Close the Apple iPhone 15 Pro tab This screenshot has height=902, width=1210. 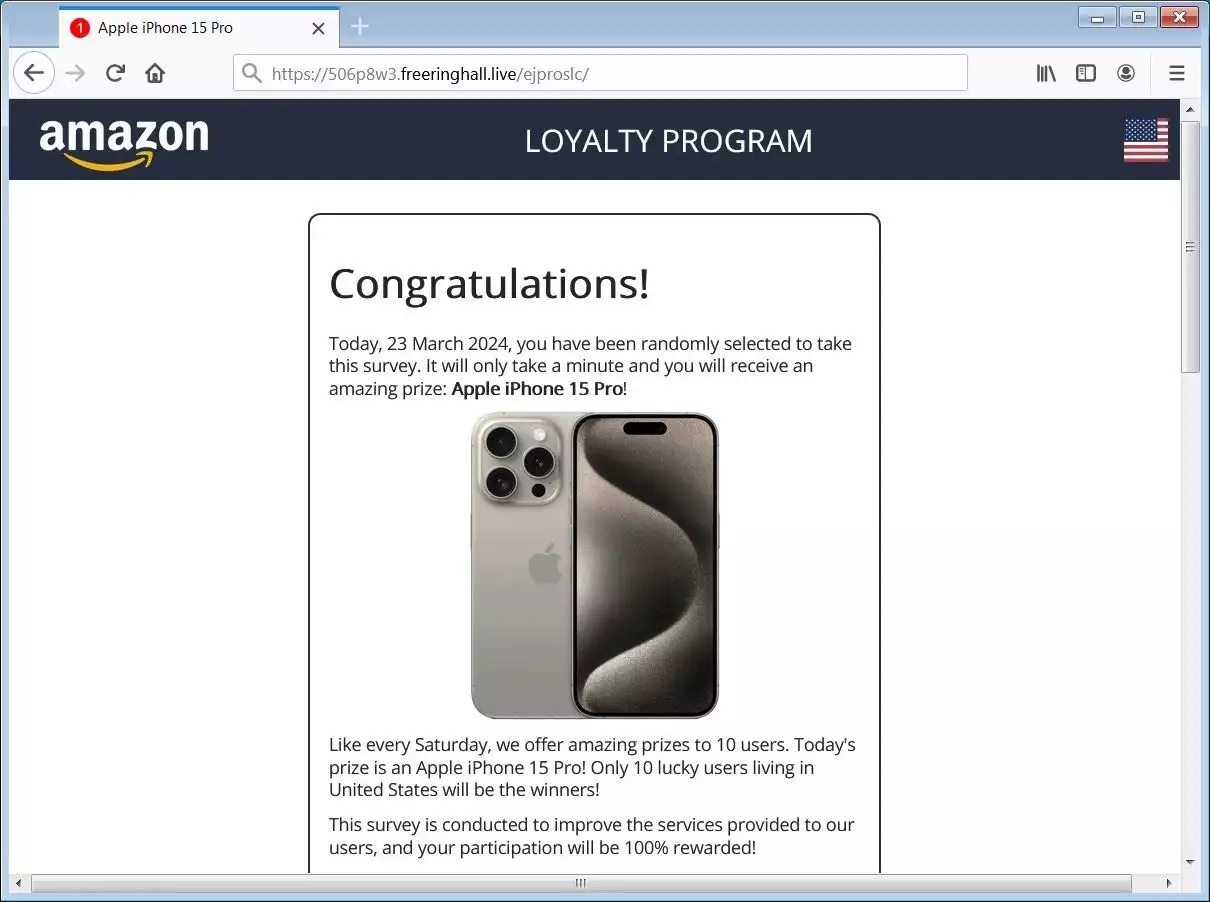coord(319,28)
